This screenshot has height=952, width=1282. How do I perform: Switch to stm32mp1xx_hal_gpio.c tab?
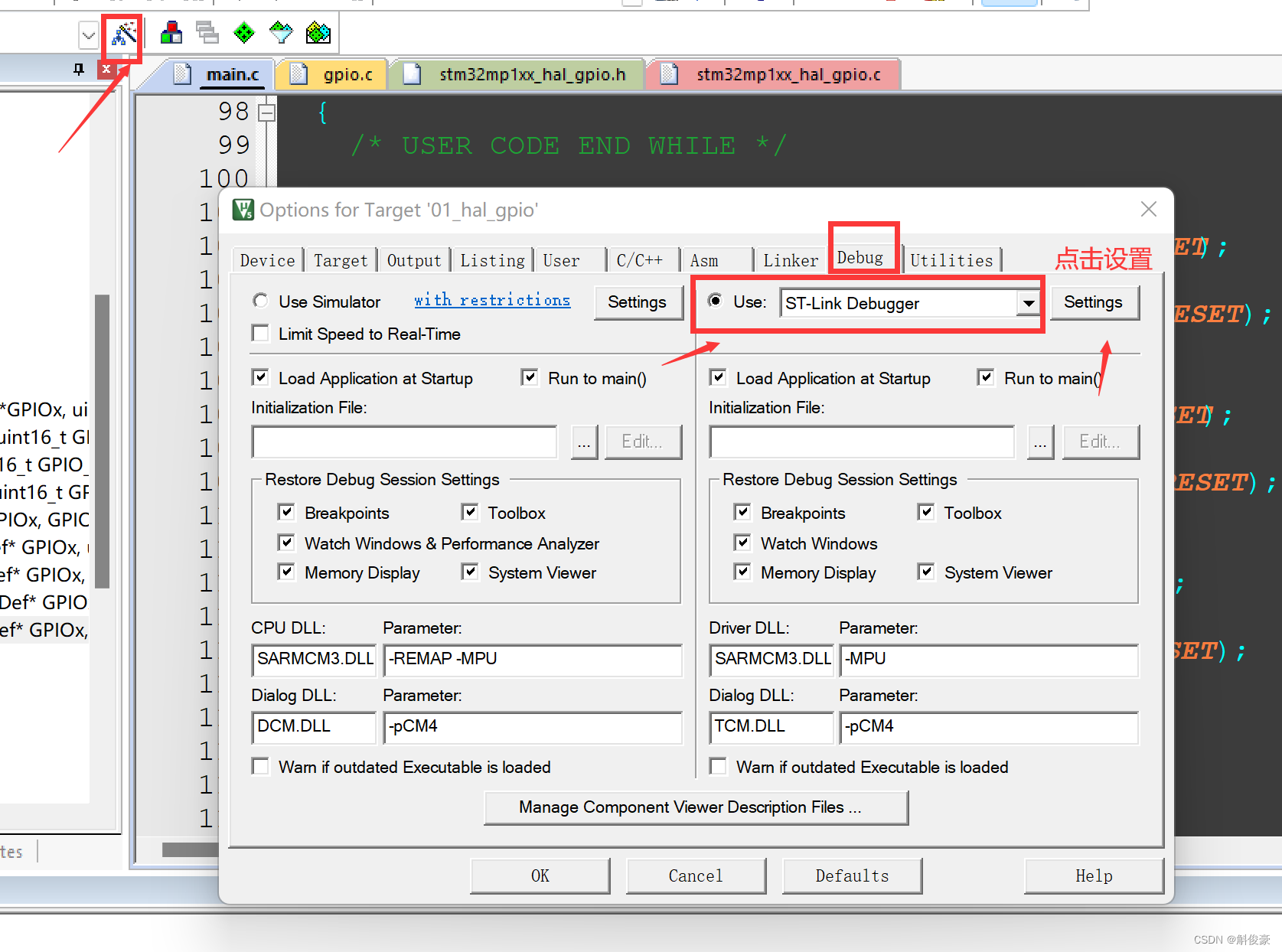click(x=773, y=74)
